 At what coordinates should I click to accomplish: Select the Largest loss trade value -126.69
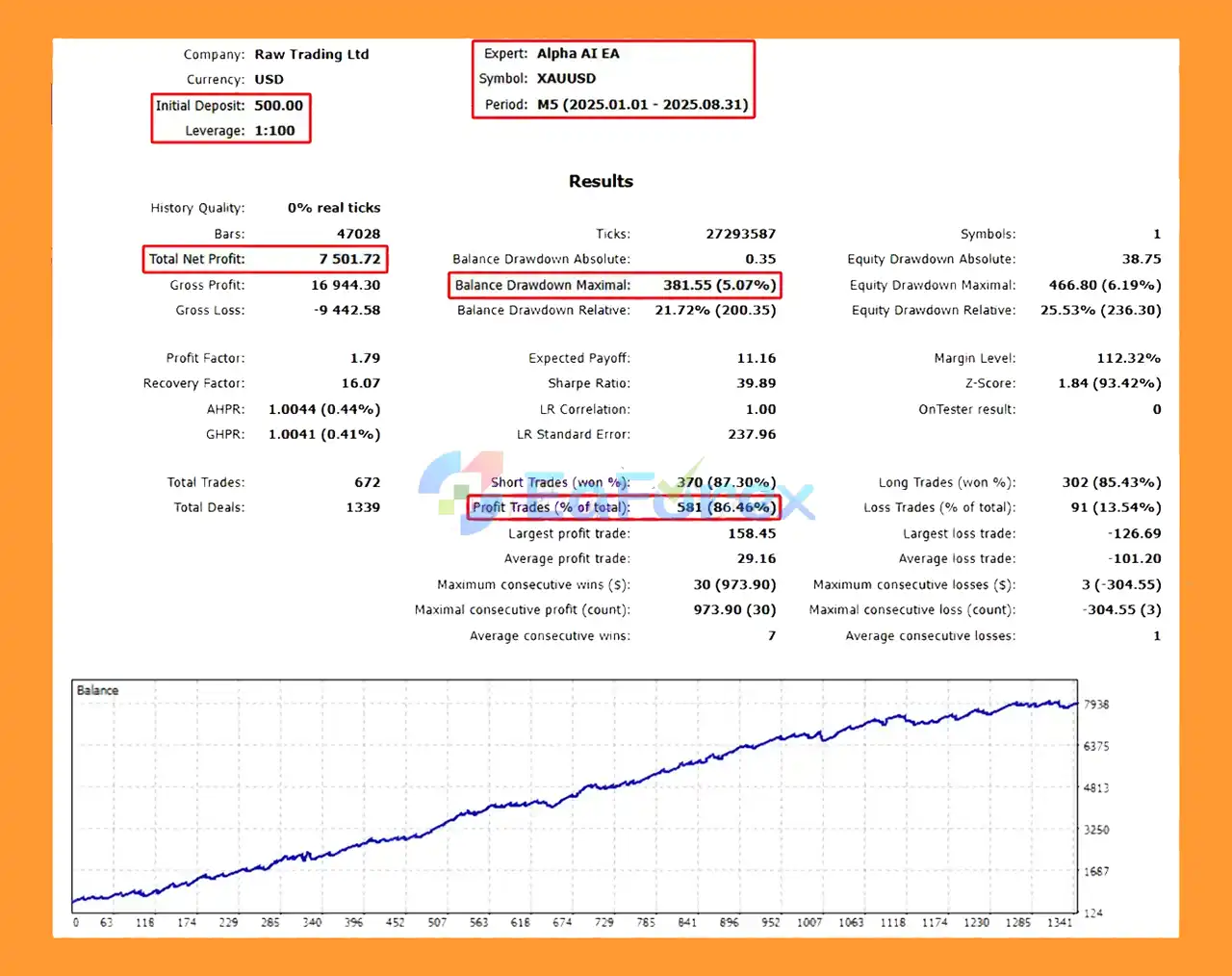(x=1134, y=533)
